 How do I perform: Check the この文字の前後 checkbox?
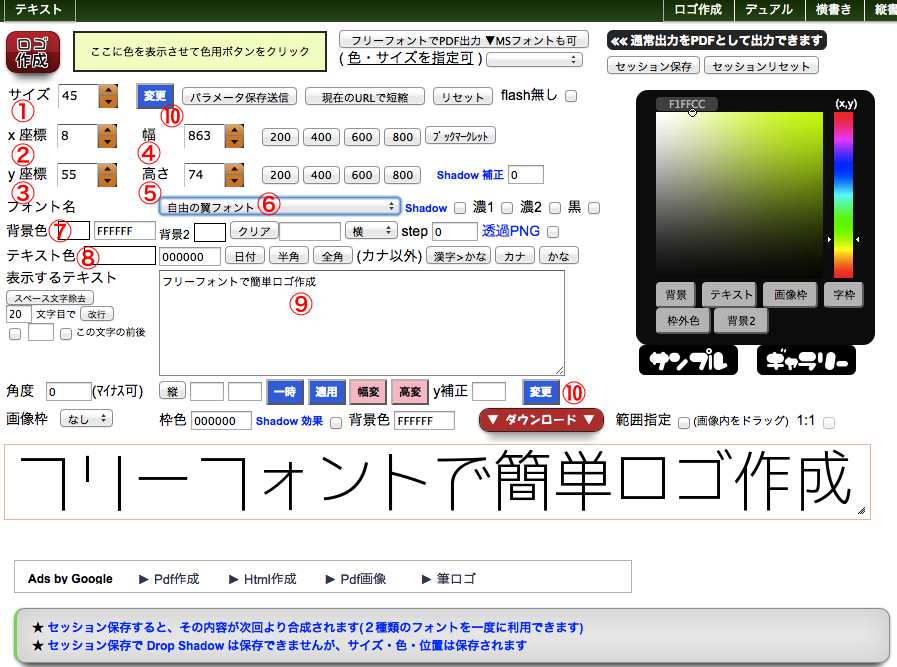66,334
